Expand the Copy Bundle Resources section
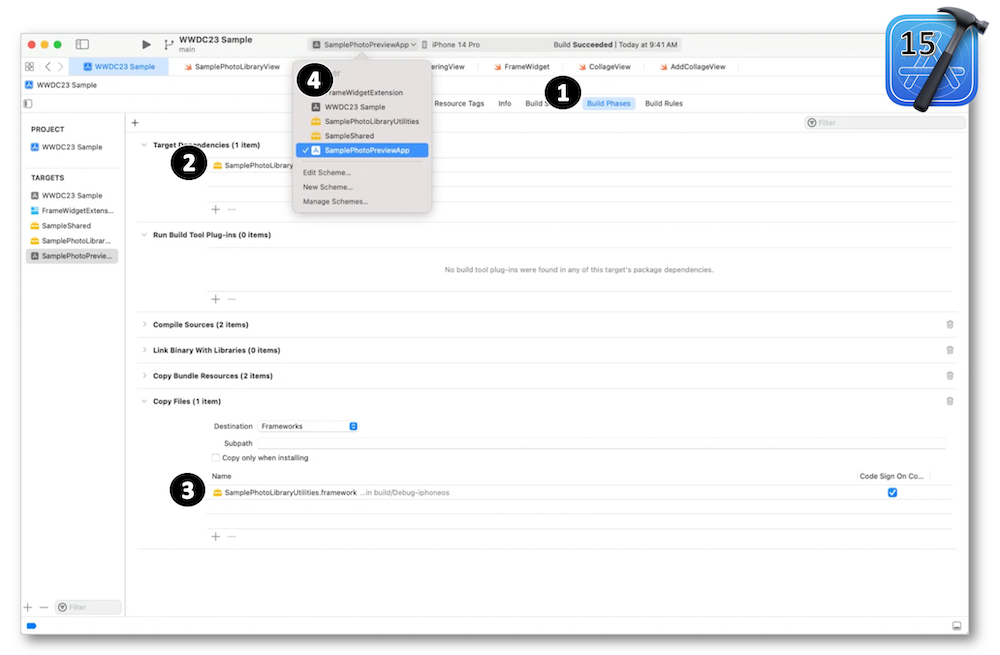 click(144, 376)
